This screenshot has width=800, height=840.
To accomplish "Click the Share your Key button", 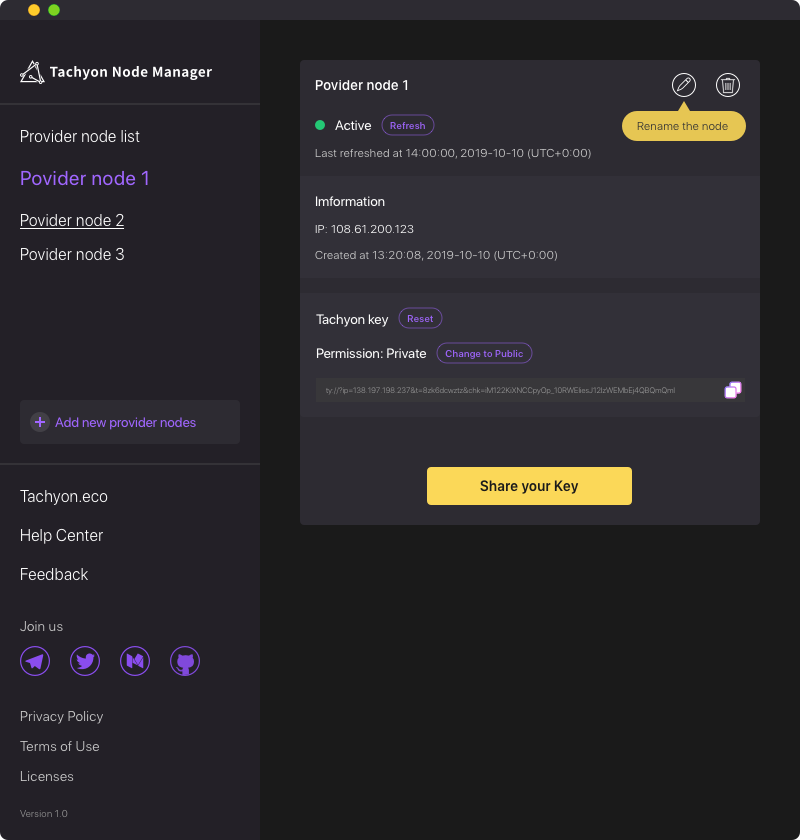I will point(529,486).
